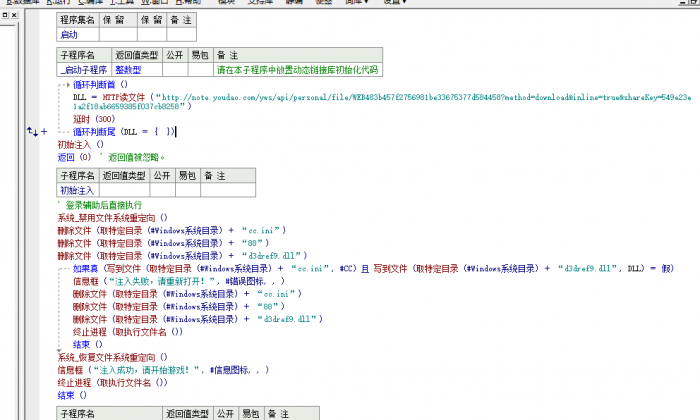
Task: Click the indented 结束 () line
Action: (88, 345)
